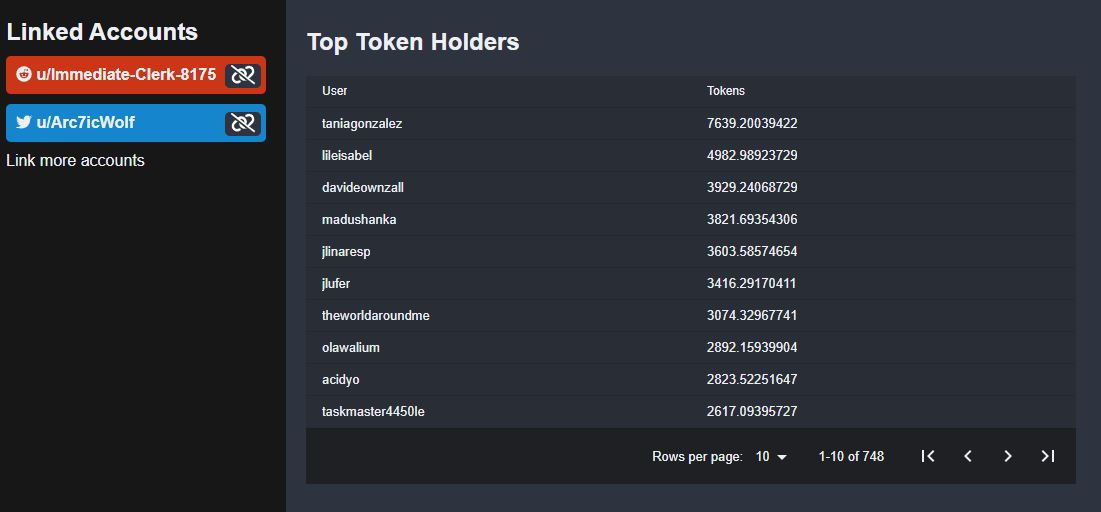Sort table by the User column header
The image size is (1101, 512).
point(334,91)
